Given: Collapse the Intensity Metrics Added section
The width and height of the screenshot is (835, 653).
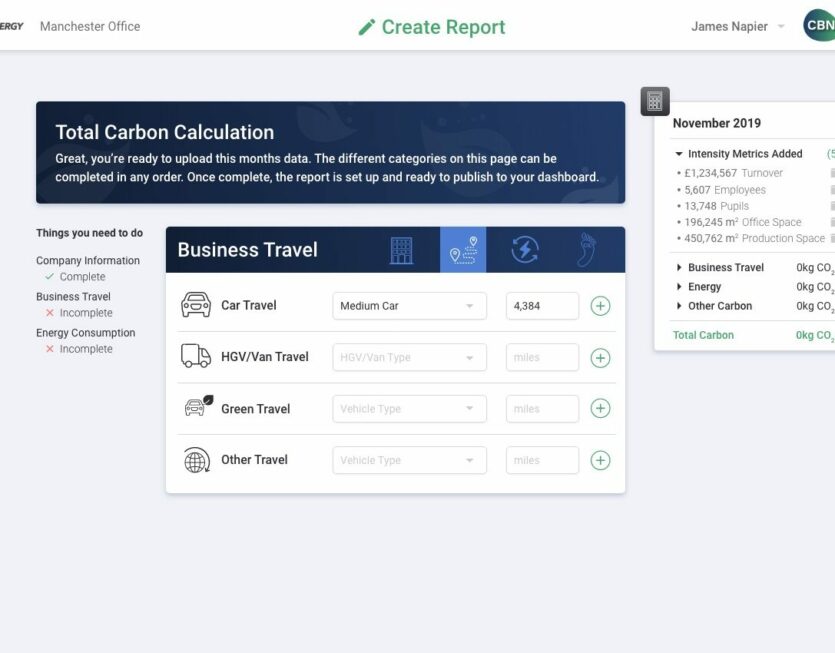Looking at the screenshot, I should (x=680, y=154).
